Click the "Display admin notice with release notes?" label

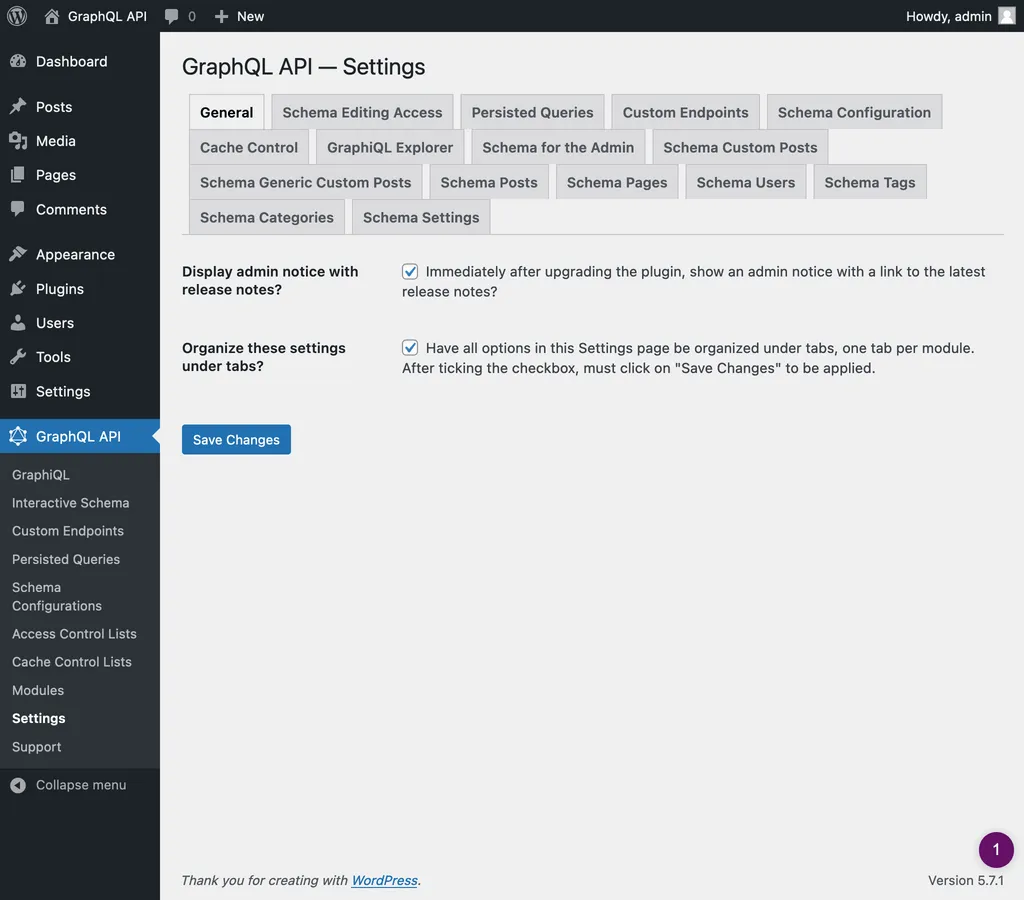pyautogui.click(x=270, y=280)
